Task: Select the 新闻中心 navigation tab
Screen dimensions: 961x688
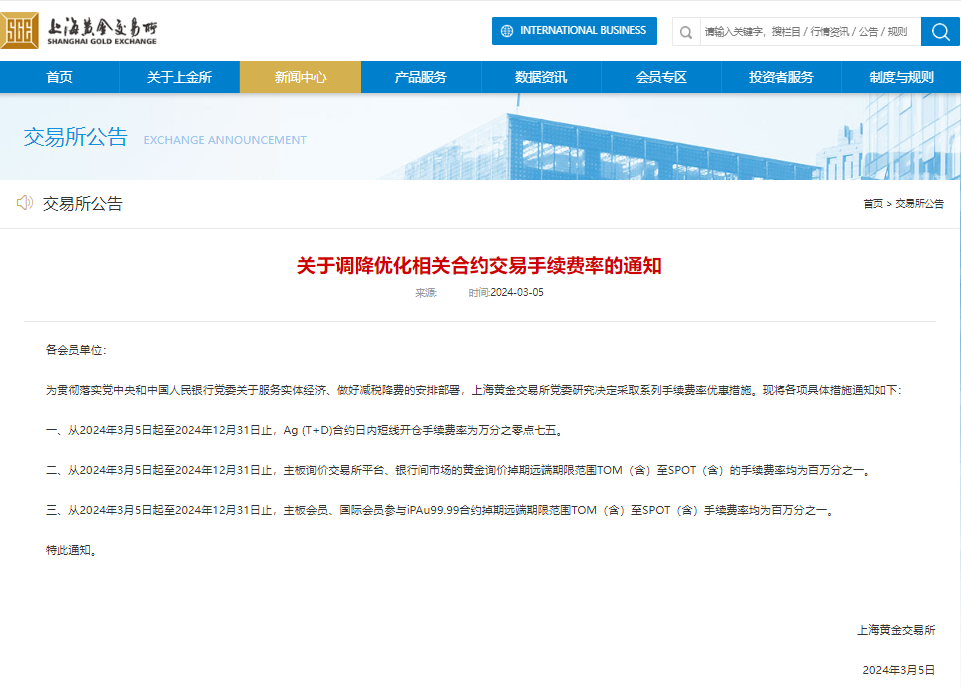Action: pos(300,77)
